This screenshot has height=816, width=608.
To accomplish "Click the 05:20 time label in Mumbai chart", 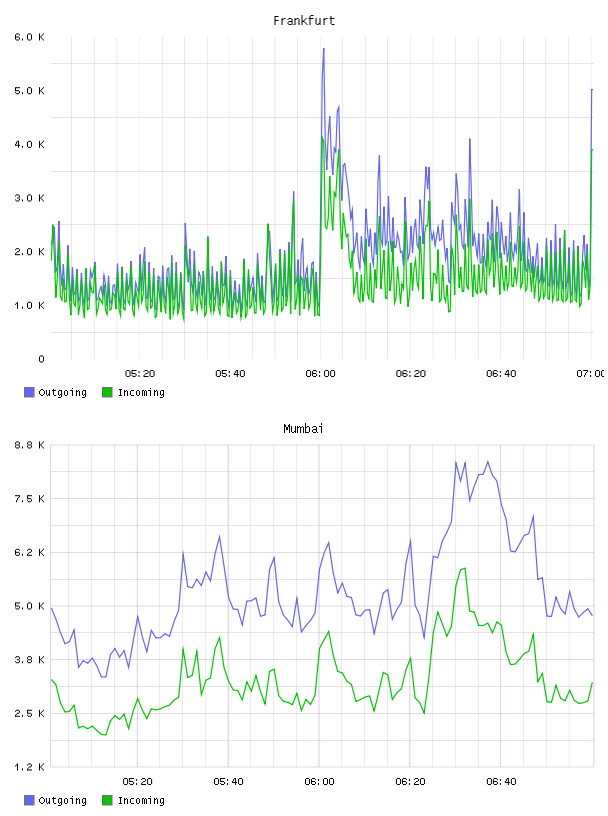I will coord(137,781).
